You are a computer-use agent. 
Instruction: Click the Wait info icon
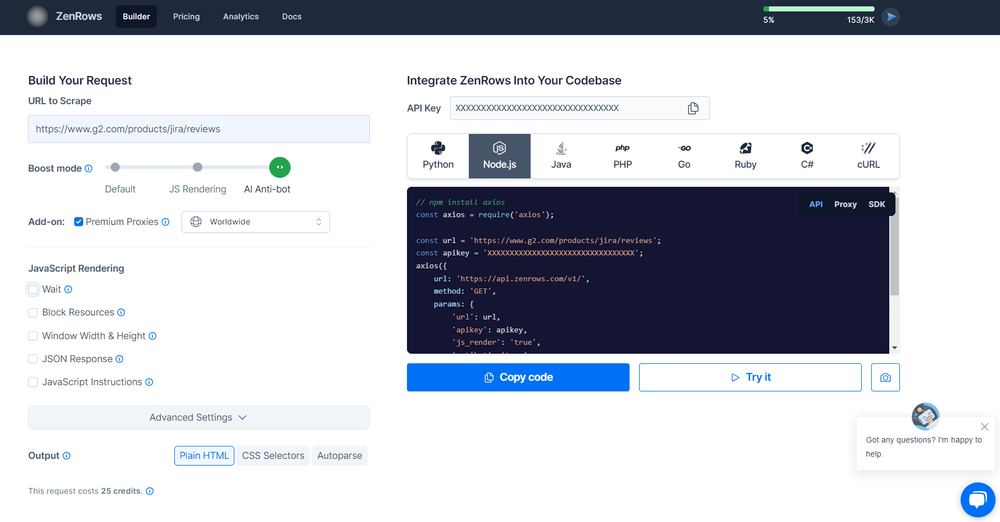(x=68, y=290)
